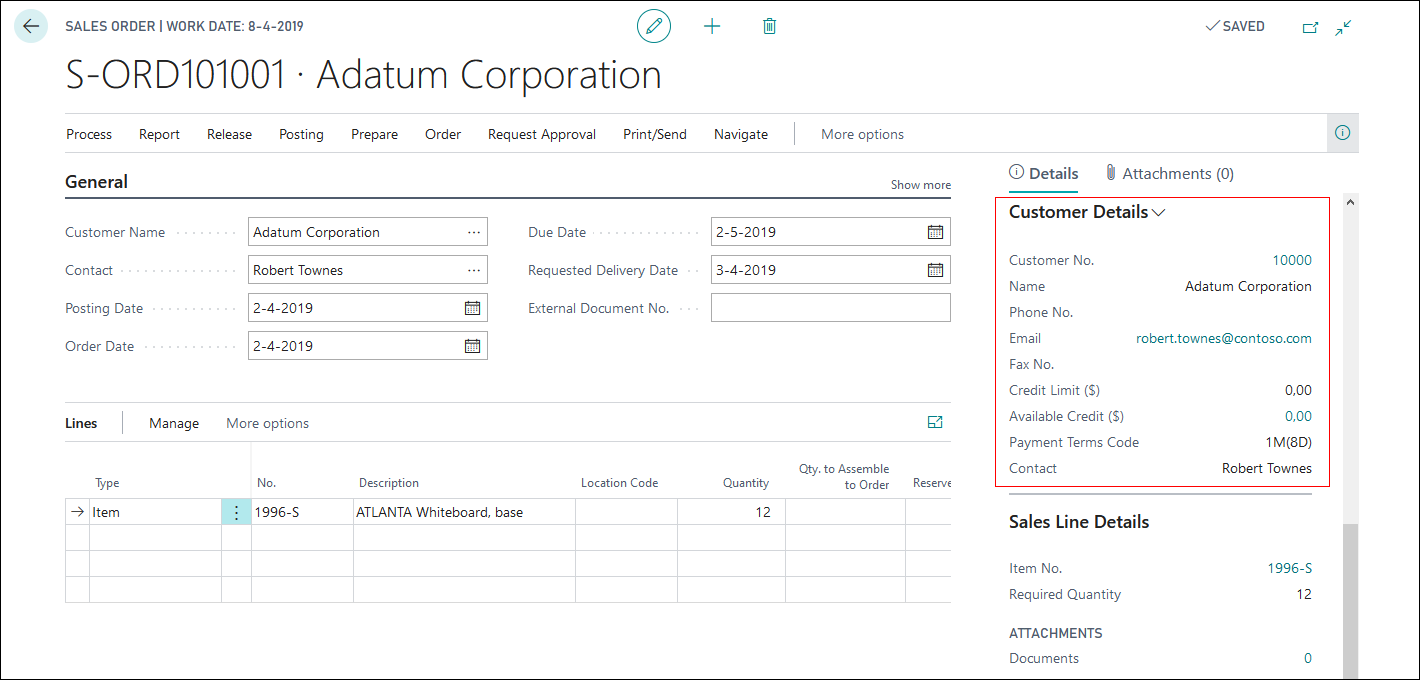Open the Report menu

pyautogui.click(x=159, y=134)
